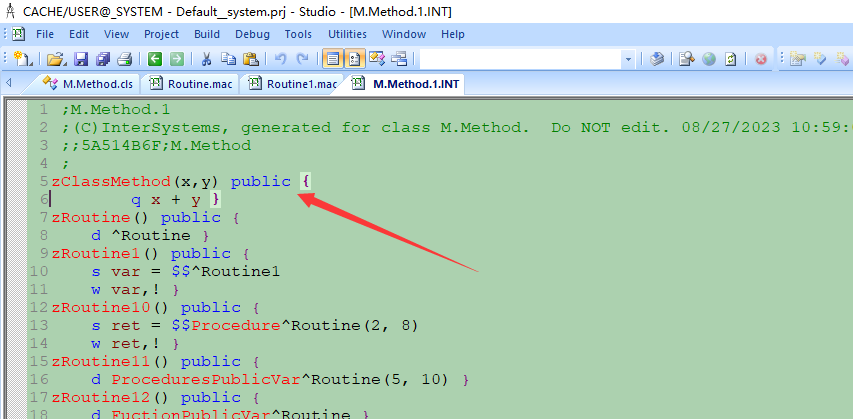Click the Watch window toolbar icon
The image size is (853, 419).
pos(399,59)
